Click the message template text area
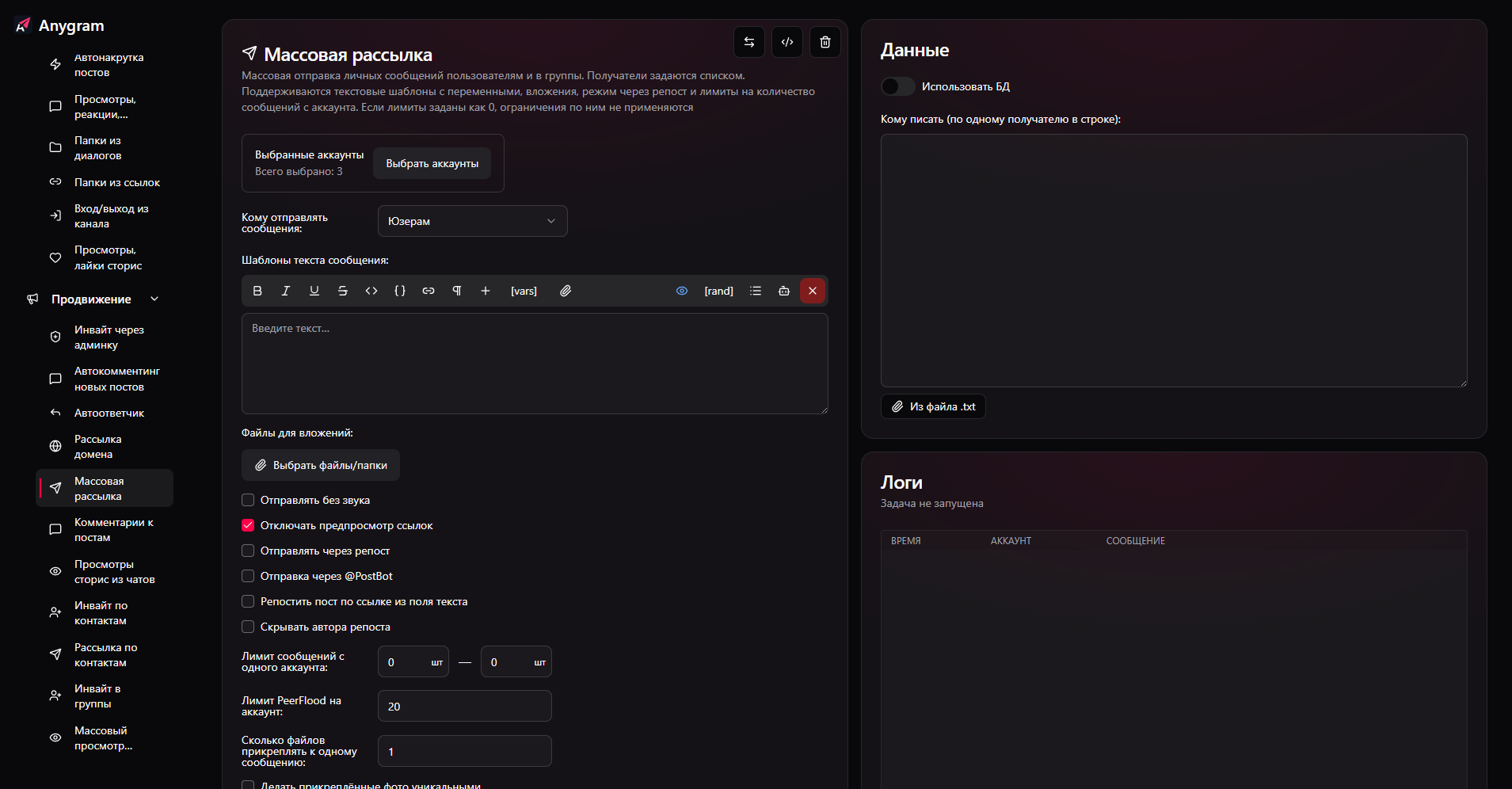The image size is (1512, 789). 535,364
